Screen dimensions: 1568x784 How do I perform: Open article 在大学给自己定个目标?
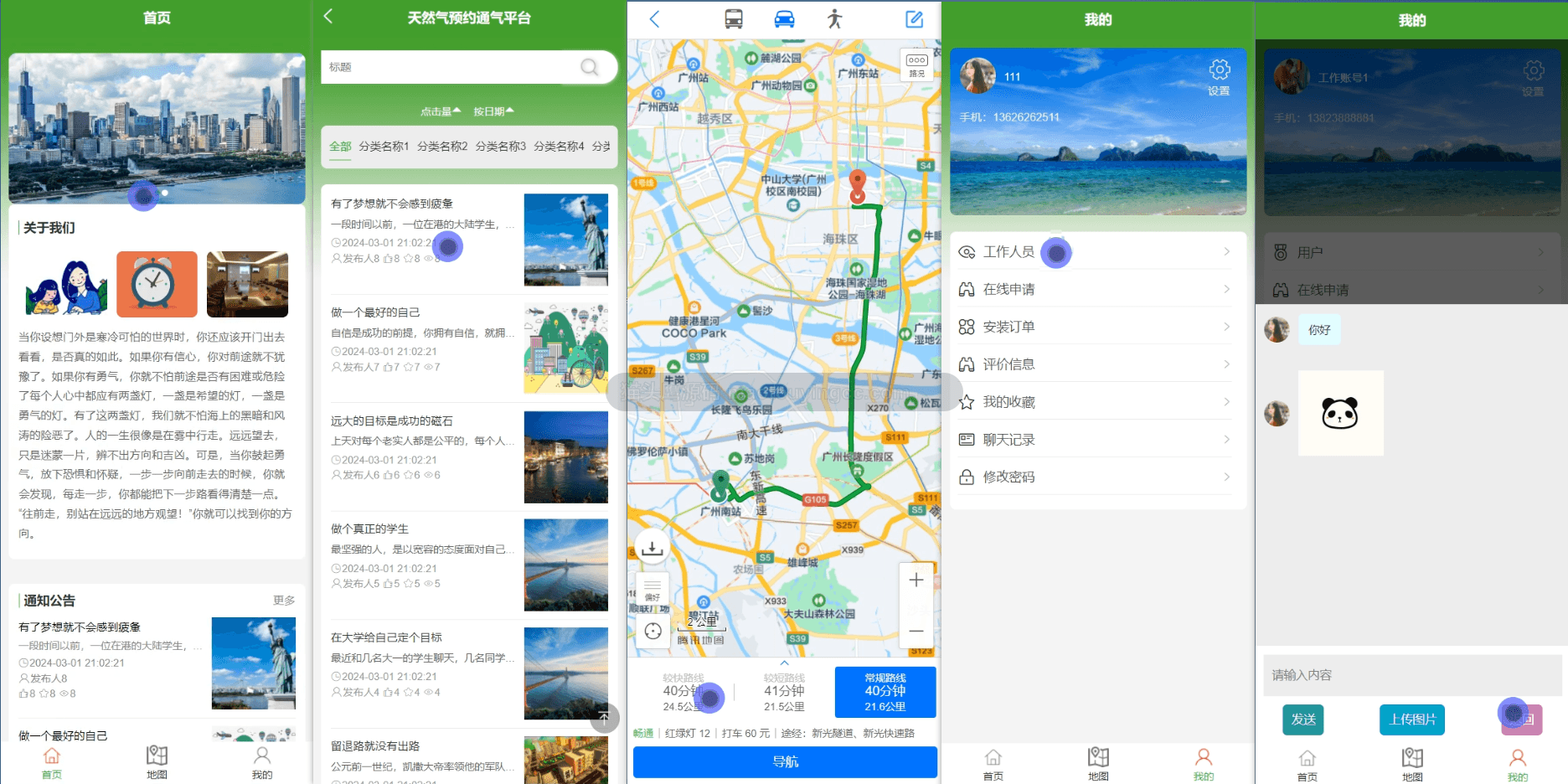click(469, 673)
